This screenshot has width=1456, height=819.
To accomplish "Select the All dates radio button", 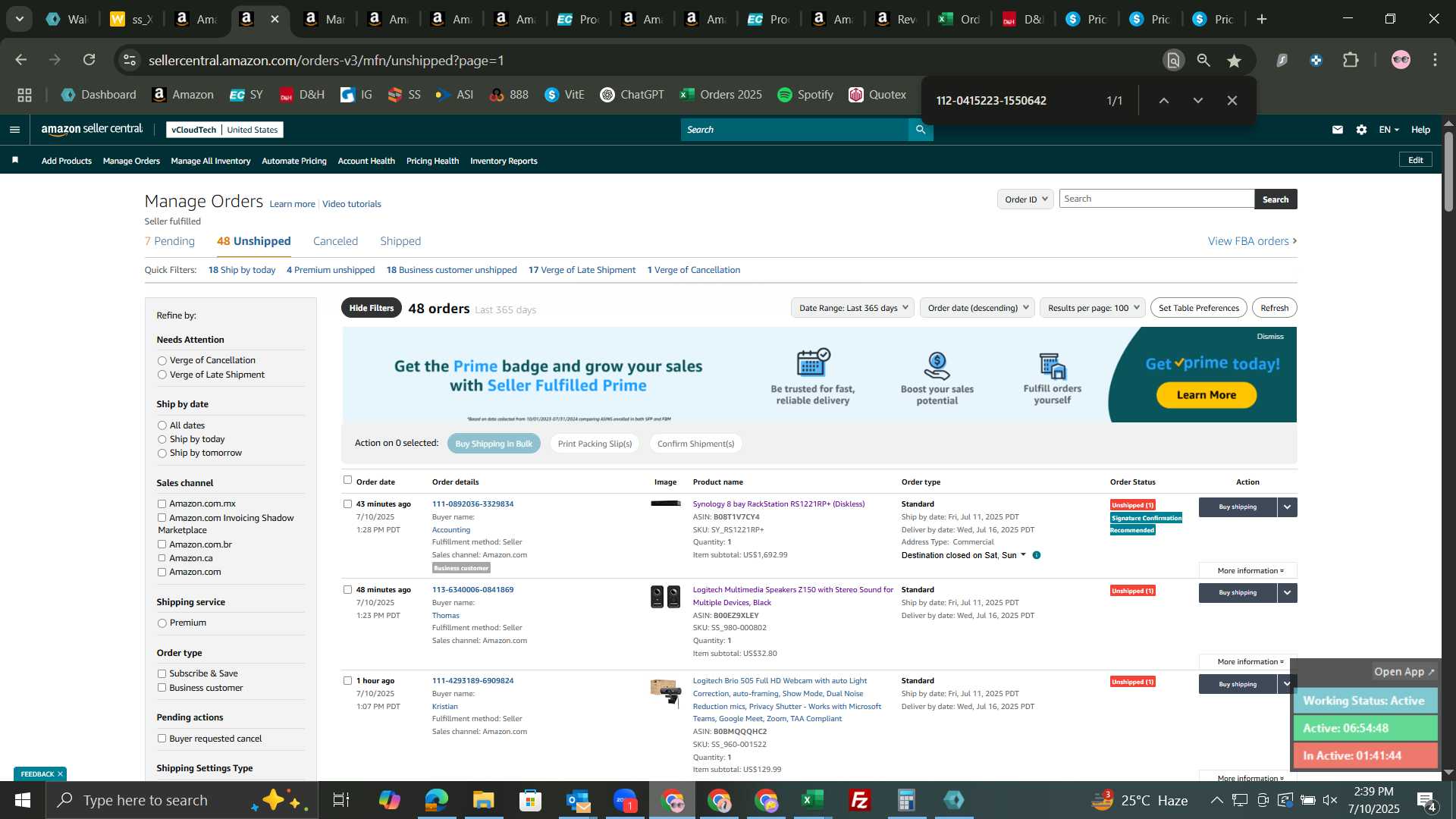I will point(162,426).
